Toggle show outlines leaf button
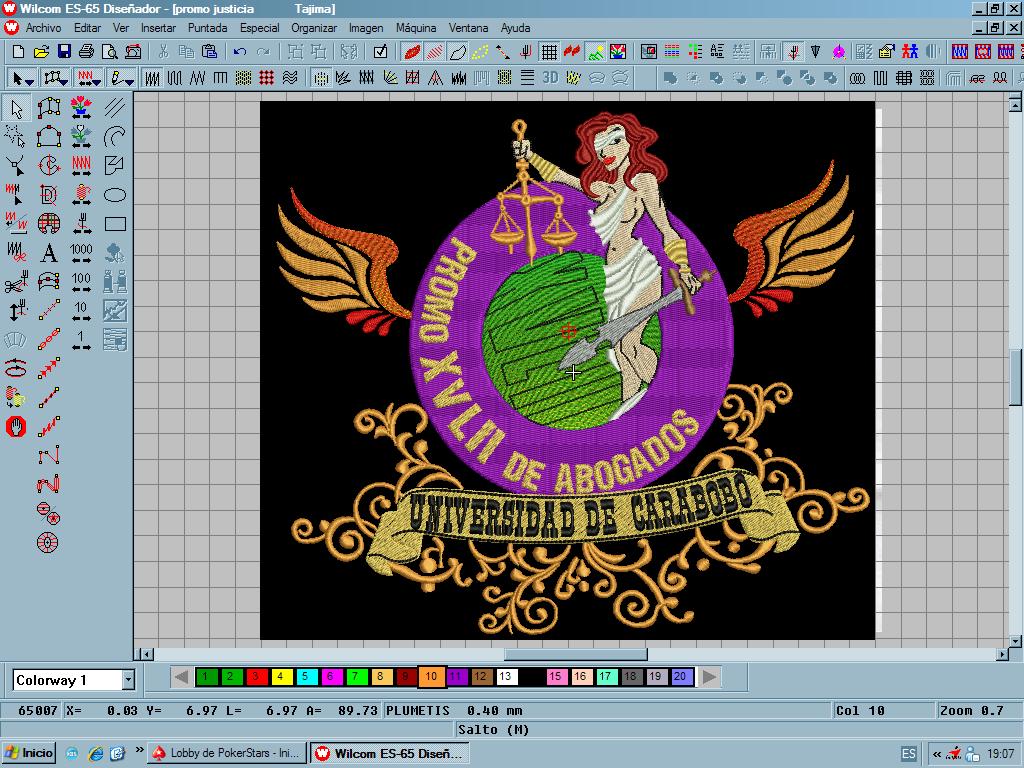 pos(458,52)
